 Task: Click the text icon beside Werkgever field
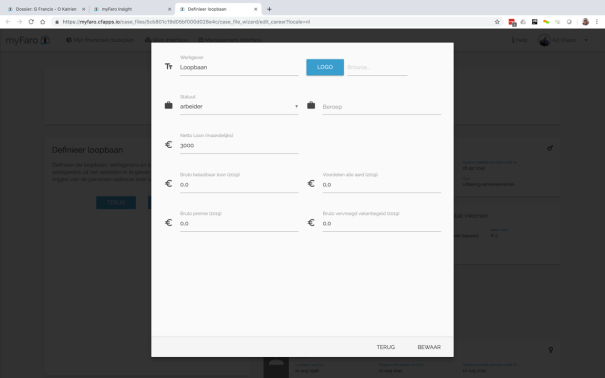tap(169, 66)
